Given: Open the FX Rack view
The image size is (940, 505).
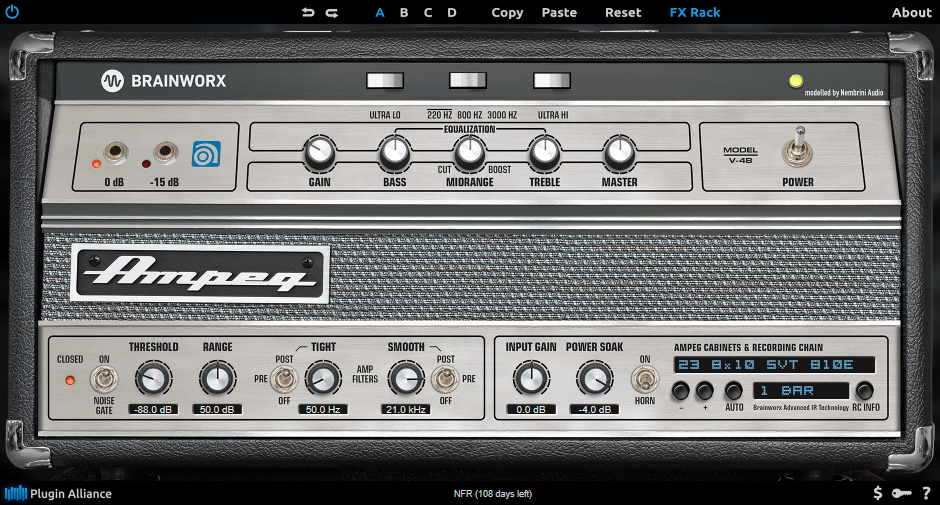Looking at the screenshot, I should click(x=695, y=13).
